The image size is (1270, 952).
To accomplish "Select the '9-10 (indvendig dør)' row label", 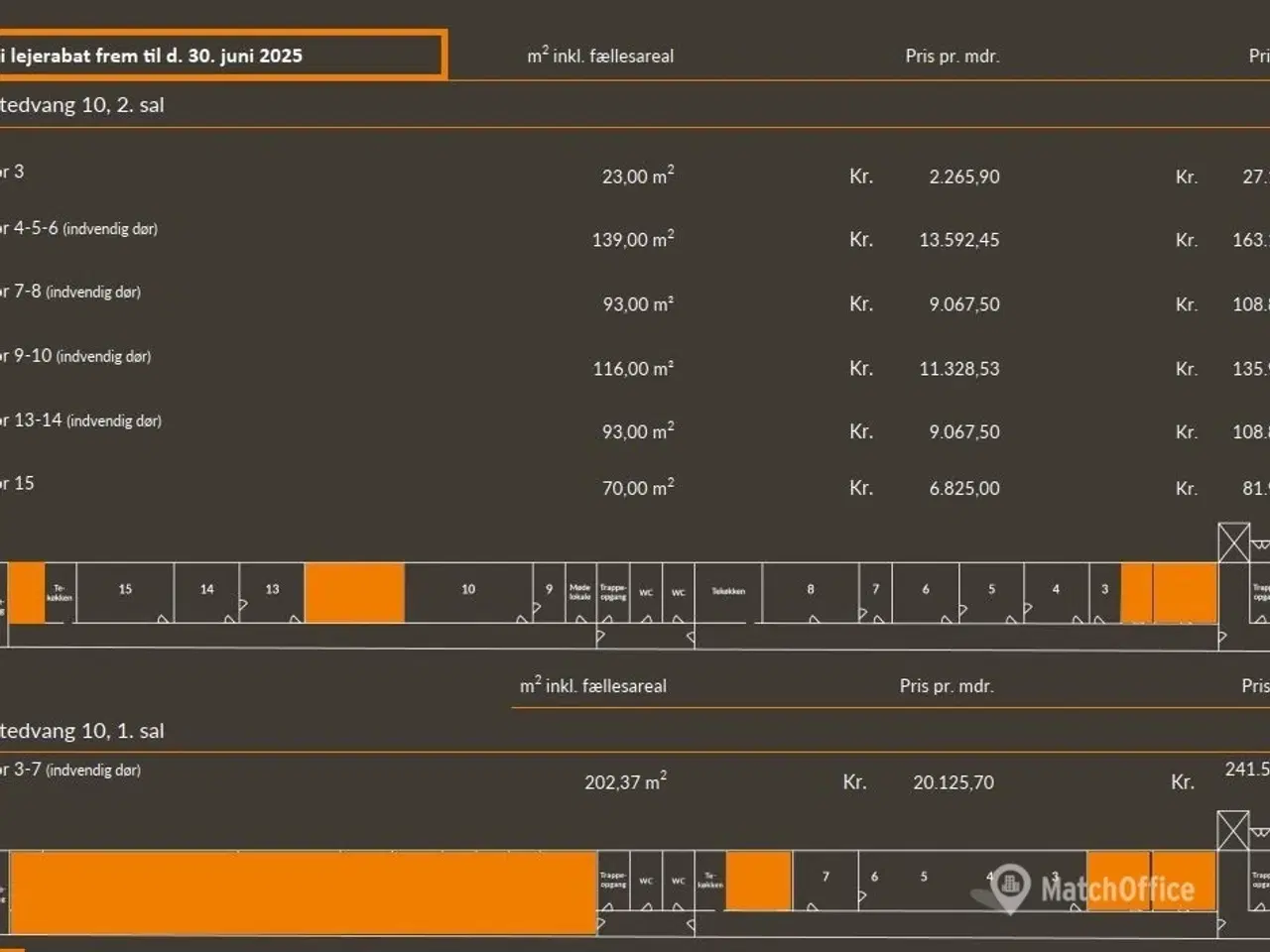I will pos(75,356).
